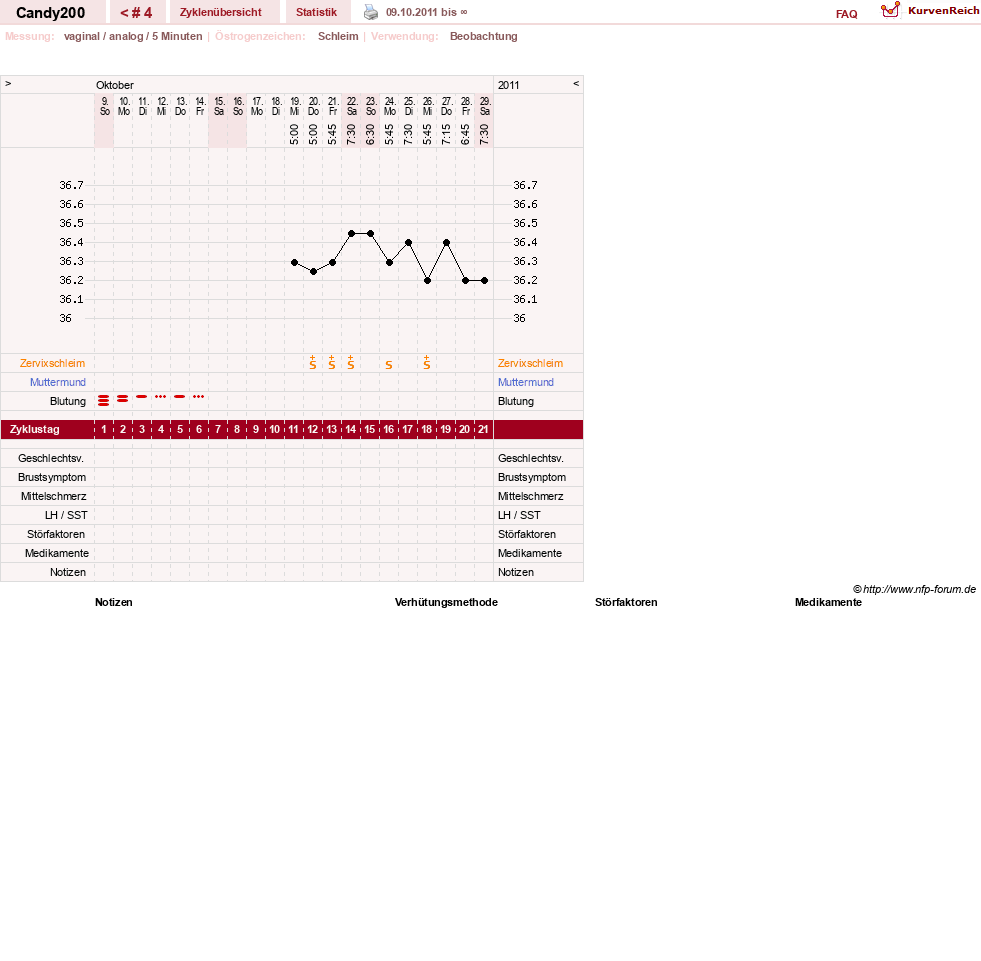Click date header '9. So'
This screenshot has height=961, width=981.
coord(104,106)
